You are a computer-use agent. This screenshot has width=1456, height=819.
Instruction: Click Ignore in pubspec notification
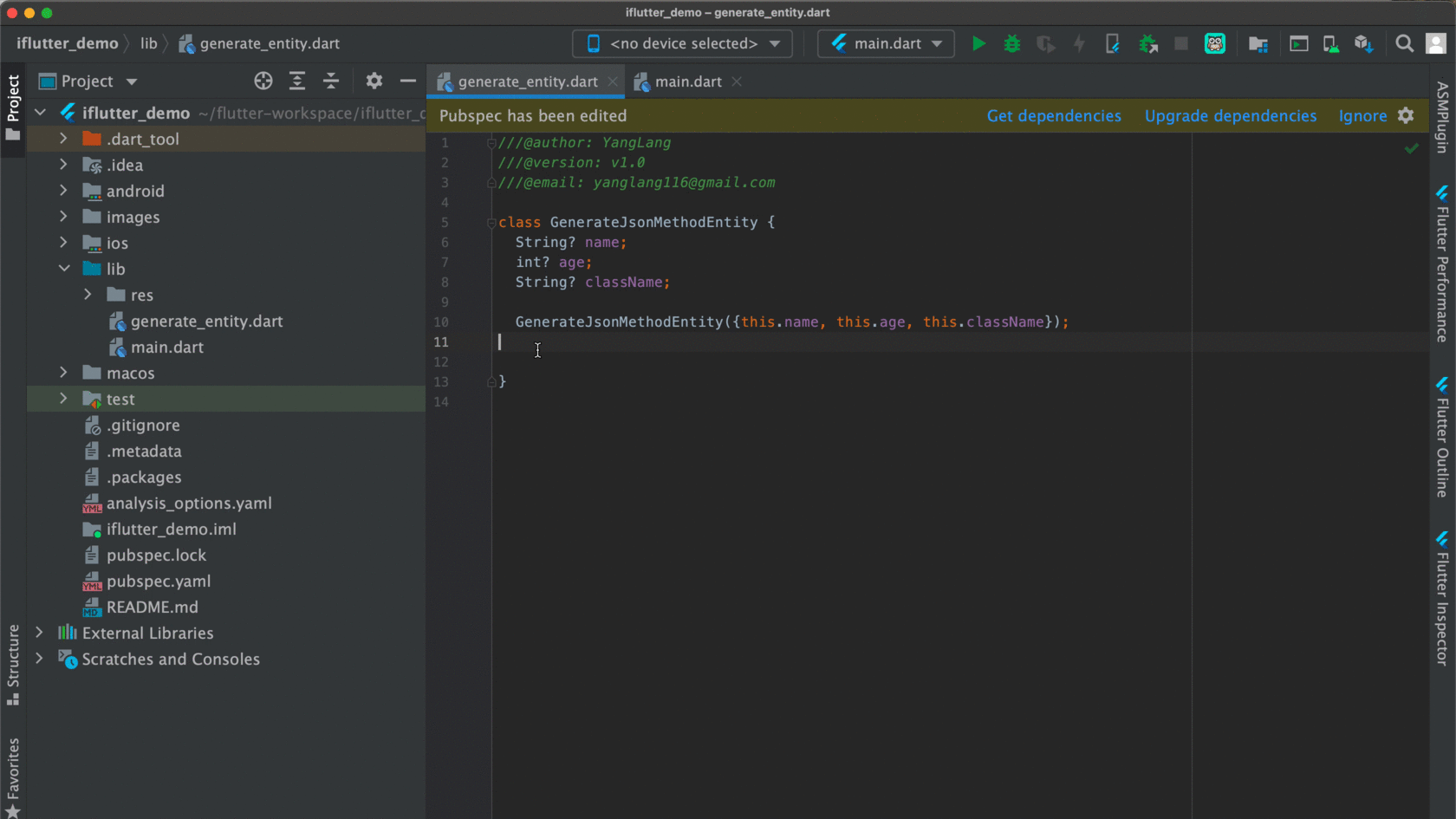(x=1362, y=115)
